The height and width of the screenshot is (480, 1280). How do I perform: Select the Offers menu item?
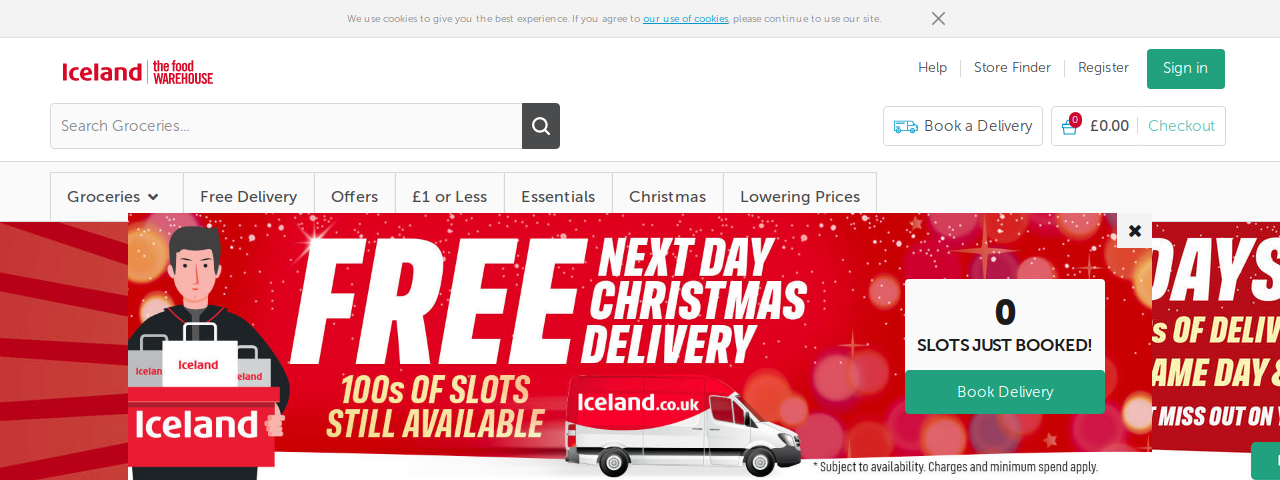tap(355, 197)
